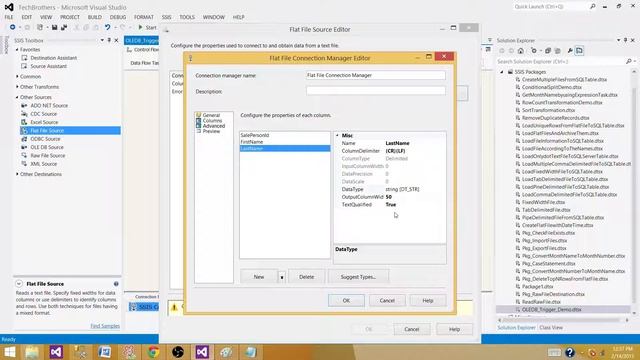Select Source Assistant in SSIS Toolbox

click(49, 66)
